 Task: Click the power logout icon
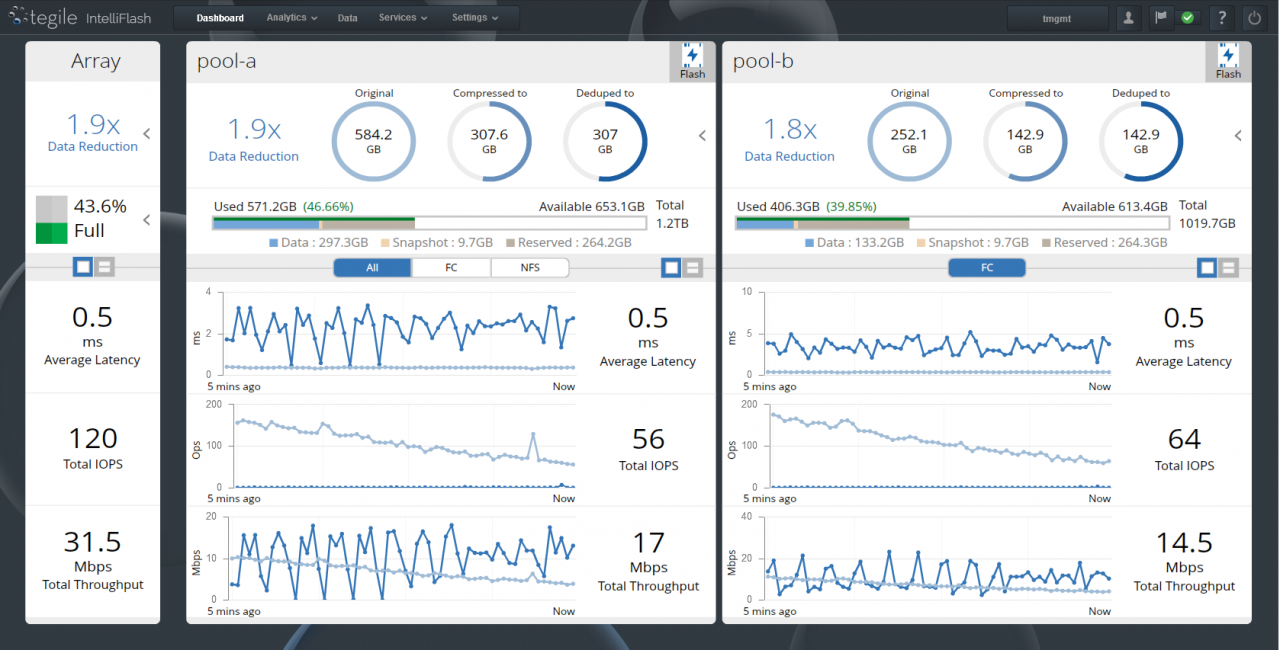1254,18
